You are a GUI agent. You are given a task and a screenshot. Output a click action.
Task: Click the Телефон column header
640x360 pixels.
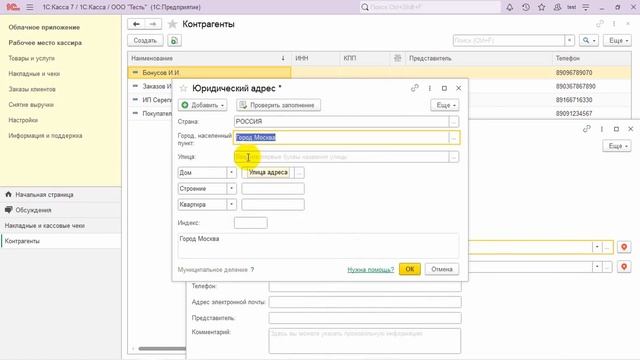point(591,58)
